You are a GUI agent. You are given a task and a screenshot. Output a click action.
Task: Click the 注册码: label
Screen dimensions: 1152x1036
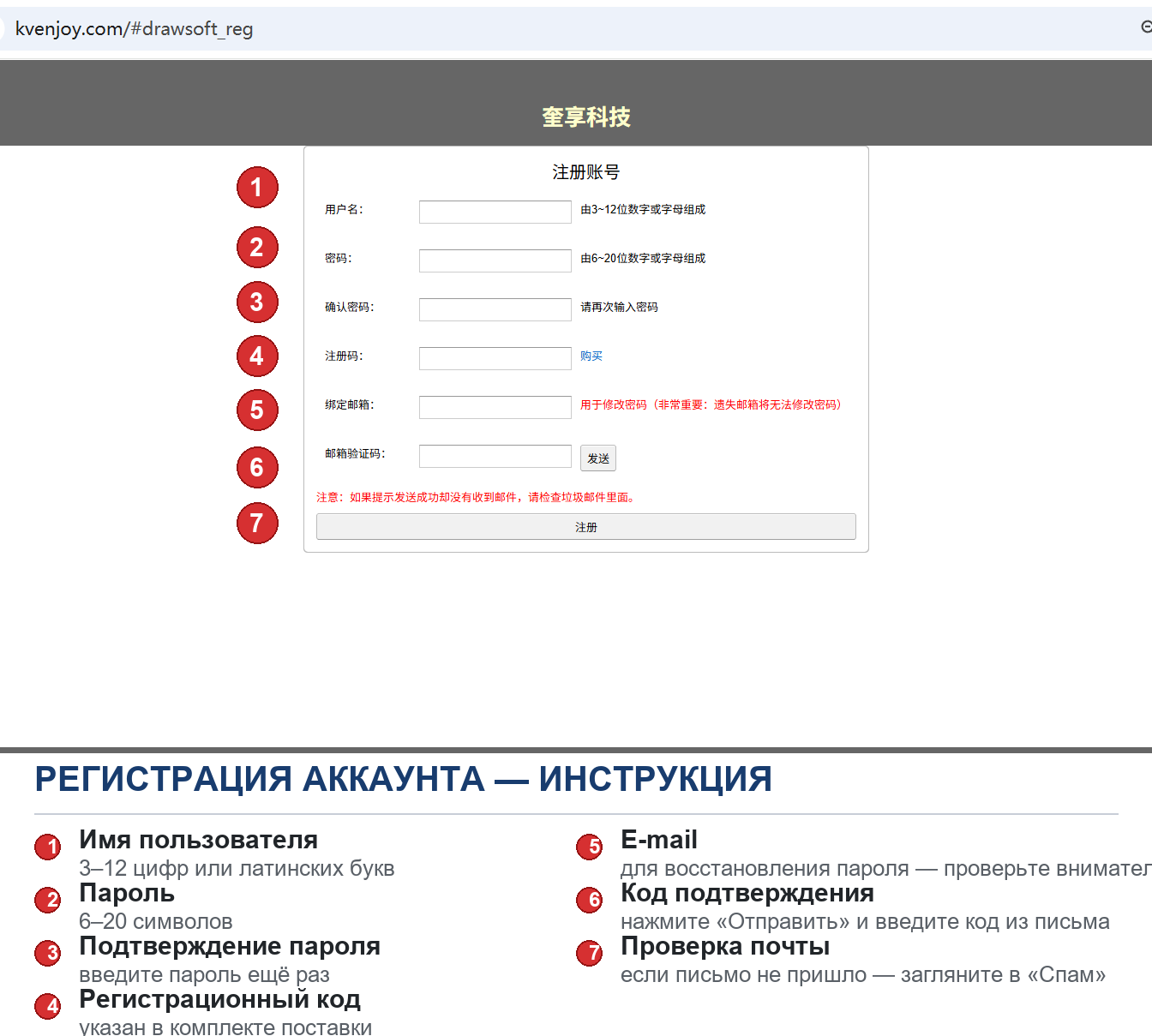tap(344, 356)
